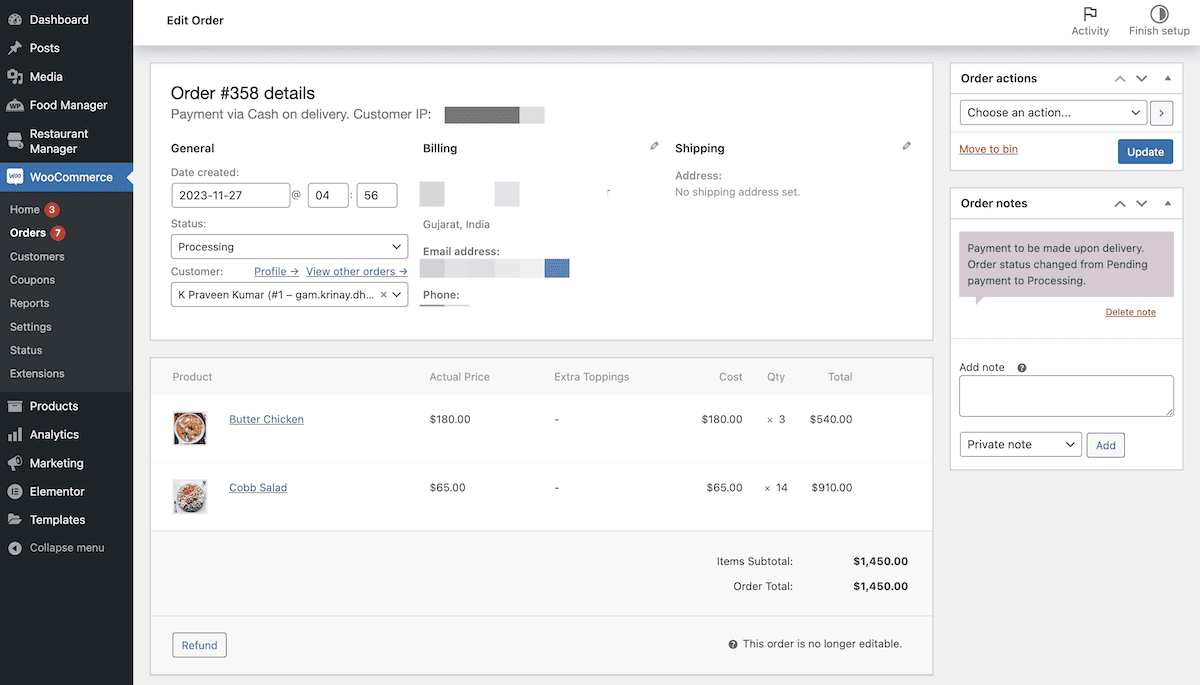Open the Butter Chicken product link
This screenshot has width=1200, height=685.
pos(266,419)
